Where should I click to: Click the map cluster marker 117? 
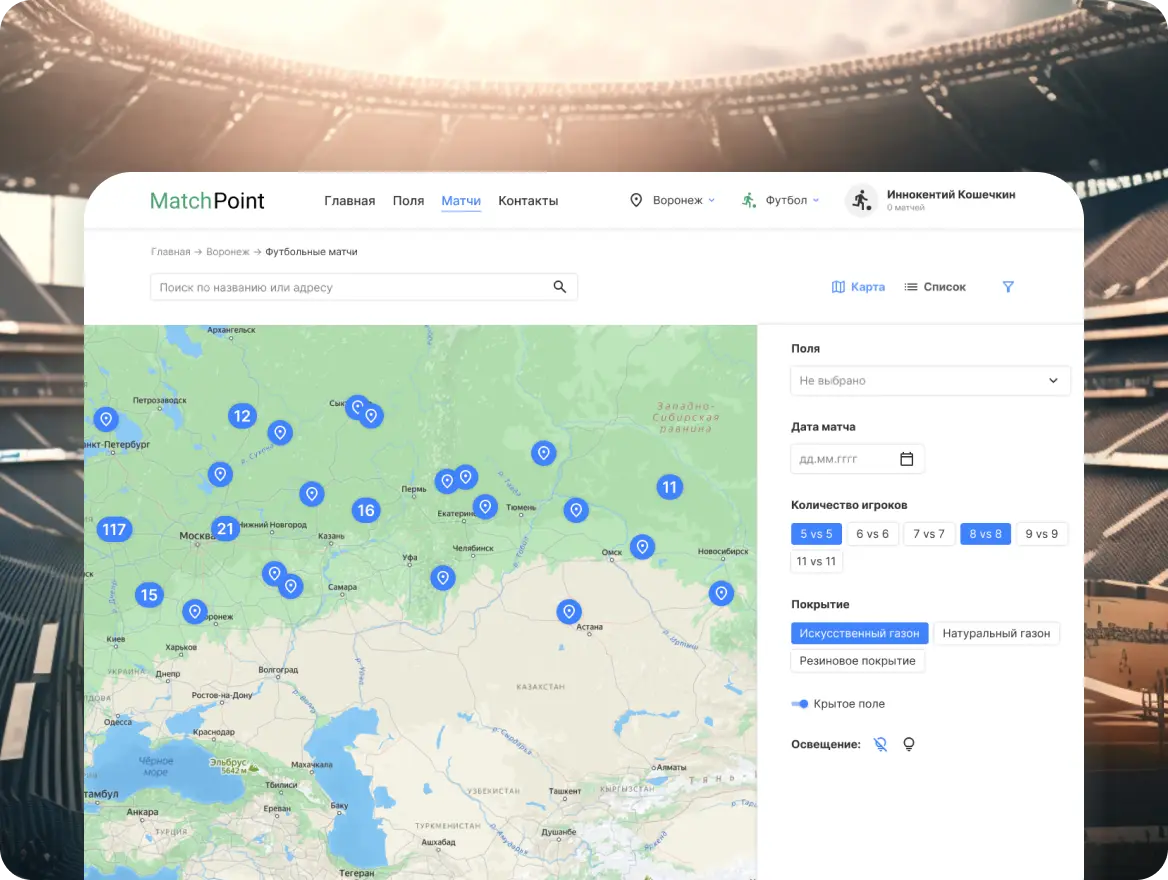point(114,530)
